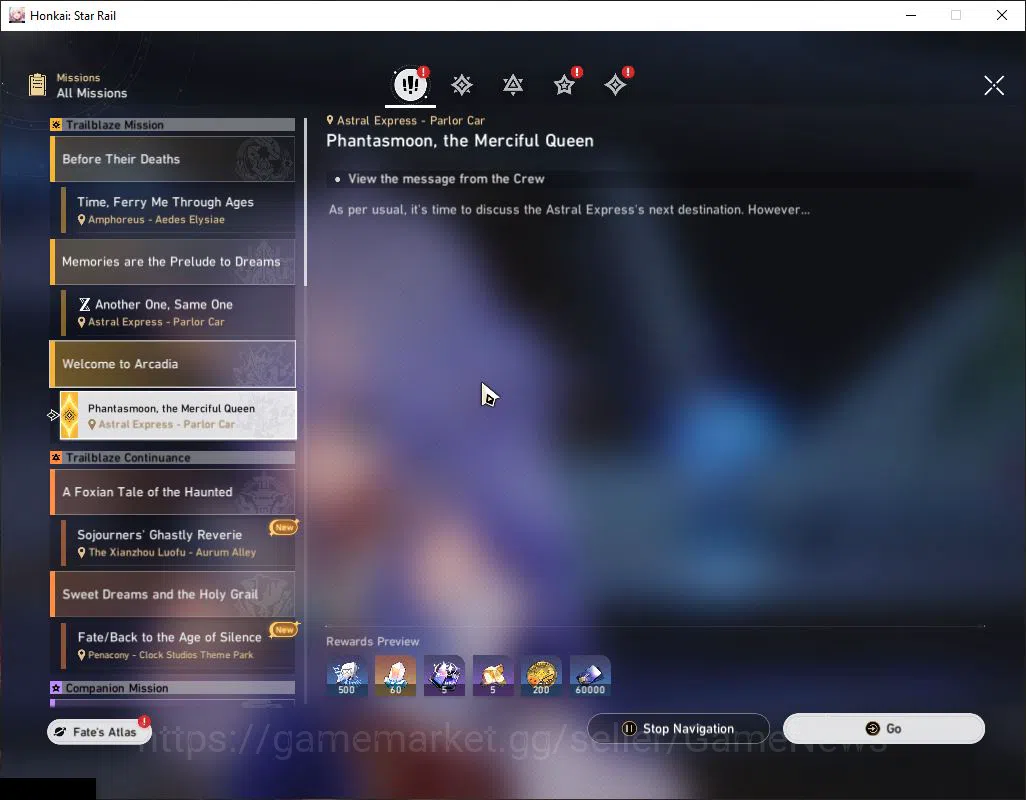
Task: Select Time, Ferry Me Through Ages mission
Action: (x=178, y=210)
